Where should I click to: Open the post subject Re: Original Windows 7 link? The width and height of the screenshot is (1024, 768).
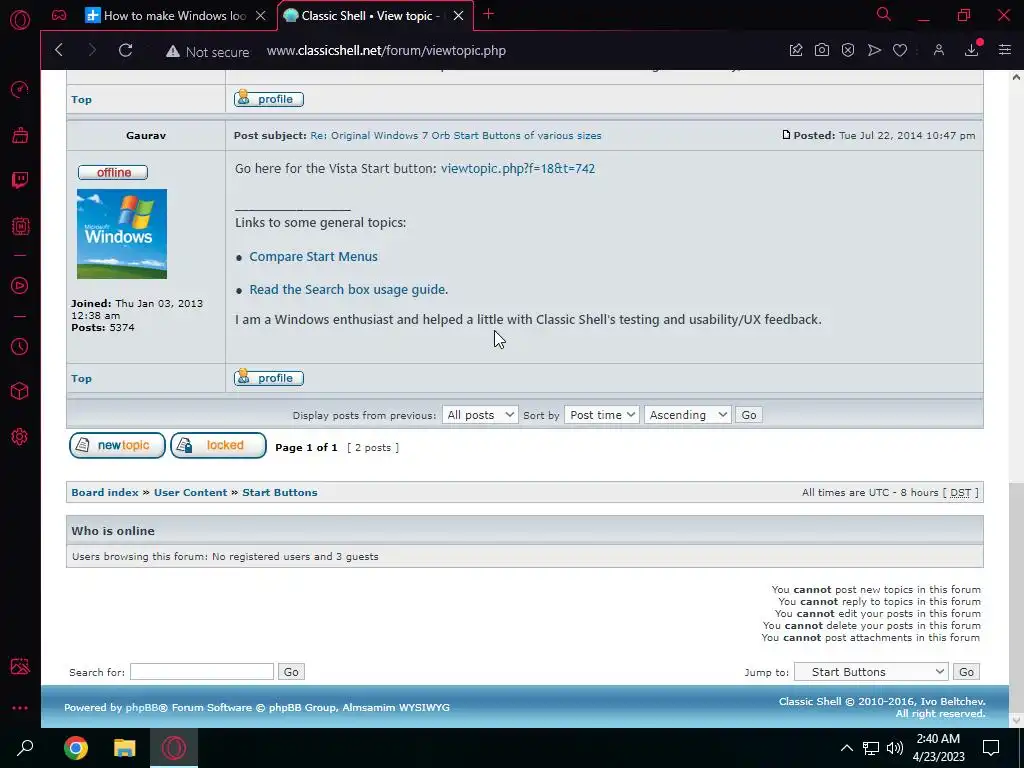[456, 136]
